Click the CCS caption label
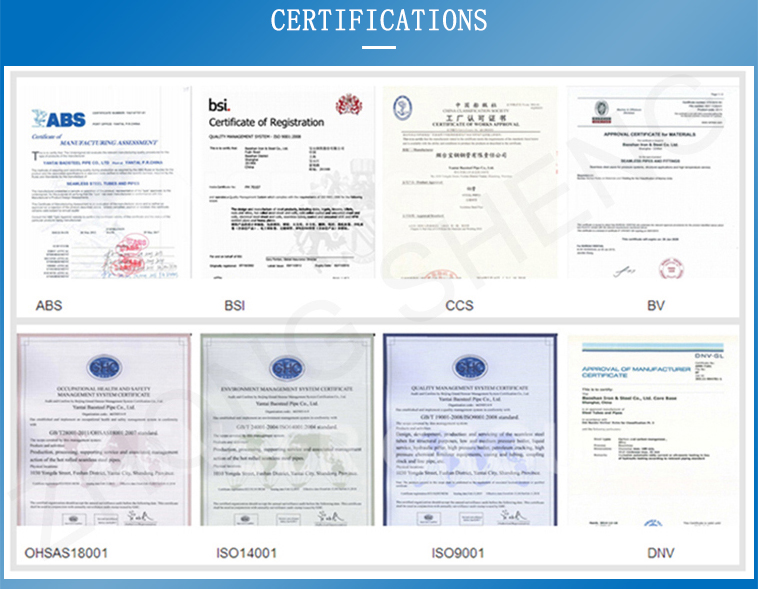This screenshot has width=758, height=589. click(x=459, y=306)
